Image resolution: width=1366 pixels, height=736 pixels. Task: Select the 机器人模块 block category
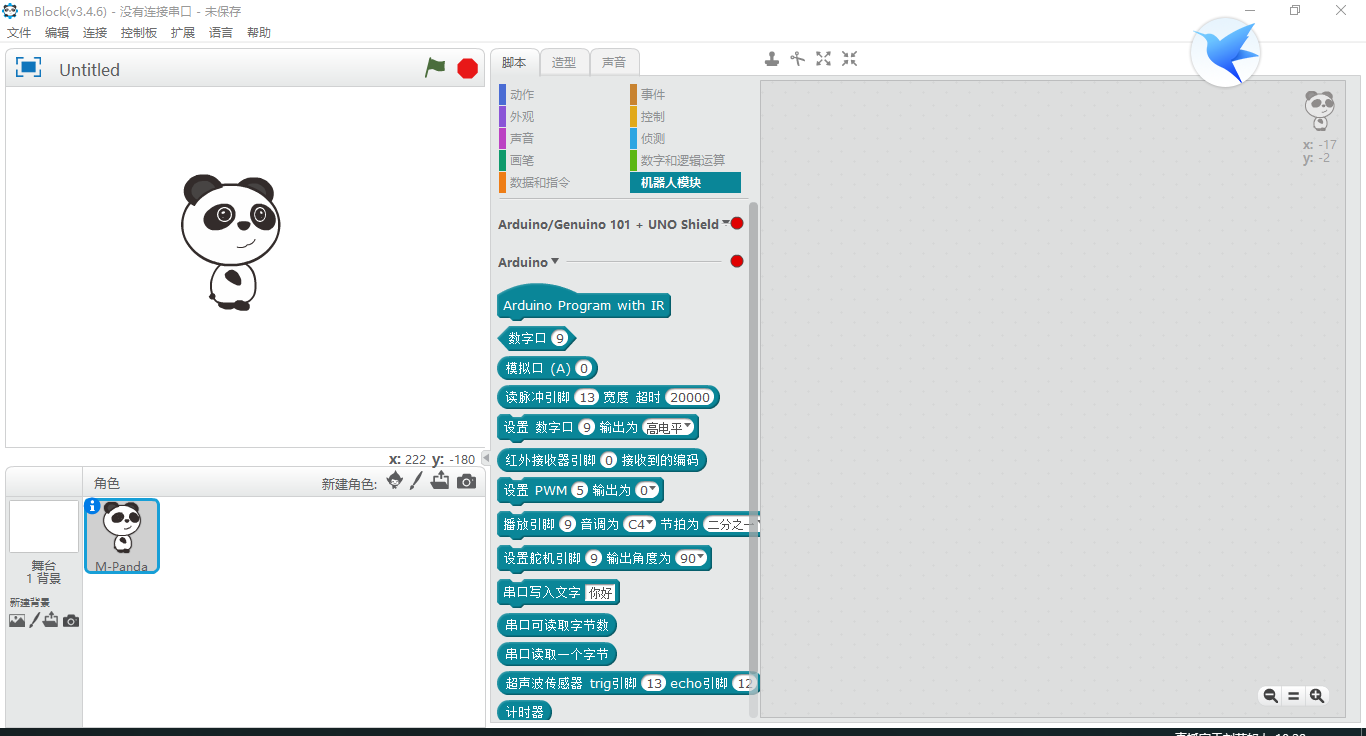[685, 183]
